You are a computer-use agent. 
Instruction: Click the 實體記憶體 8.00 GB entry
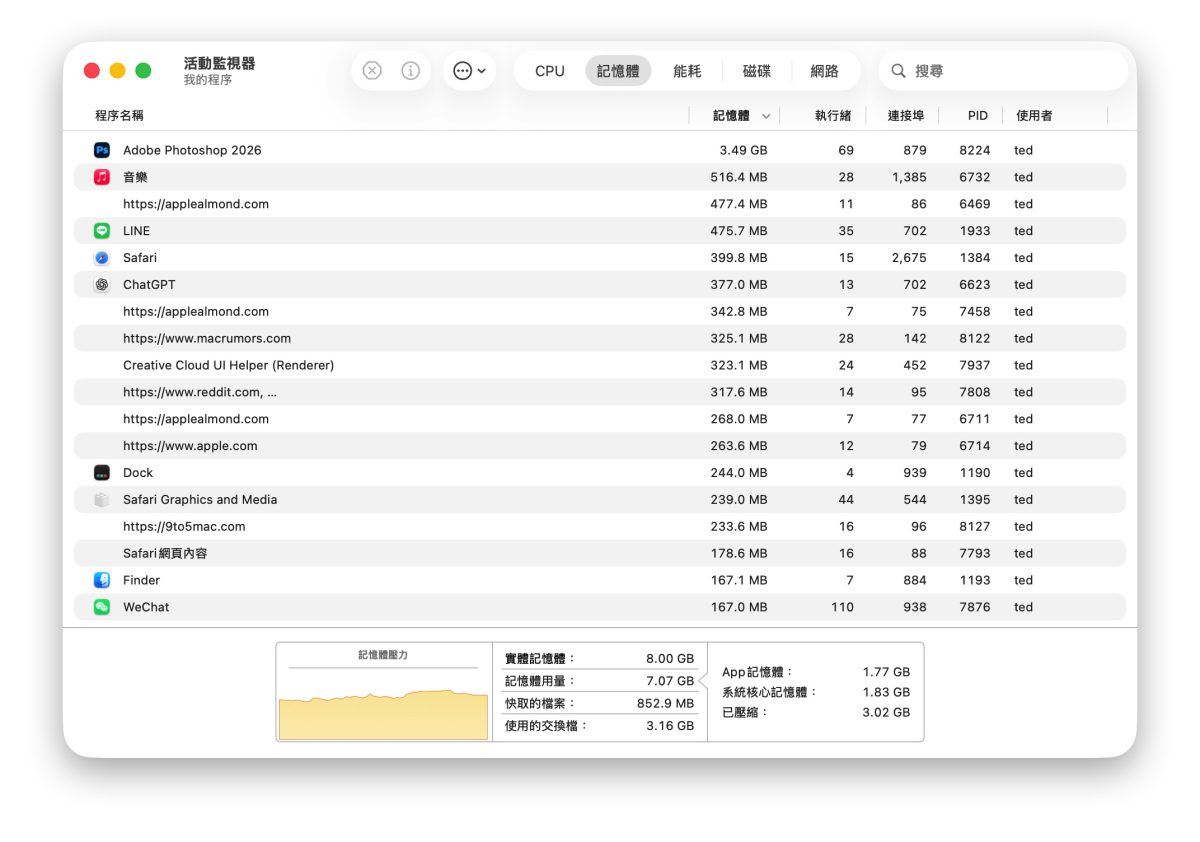(x=599, y=659)
